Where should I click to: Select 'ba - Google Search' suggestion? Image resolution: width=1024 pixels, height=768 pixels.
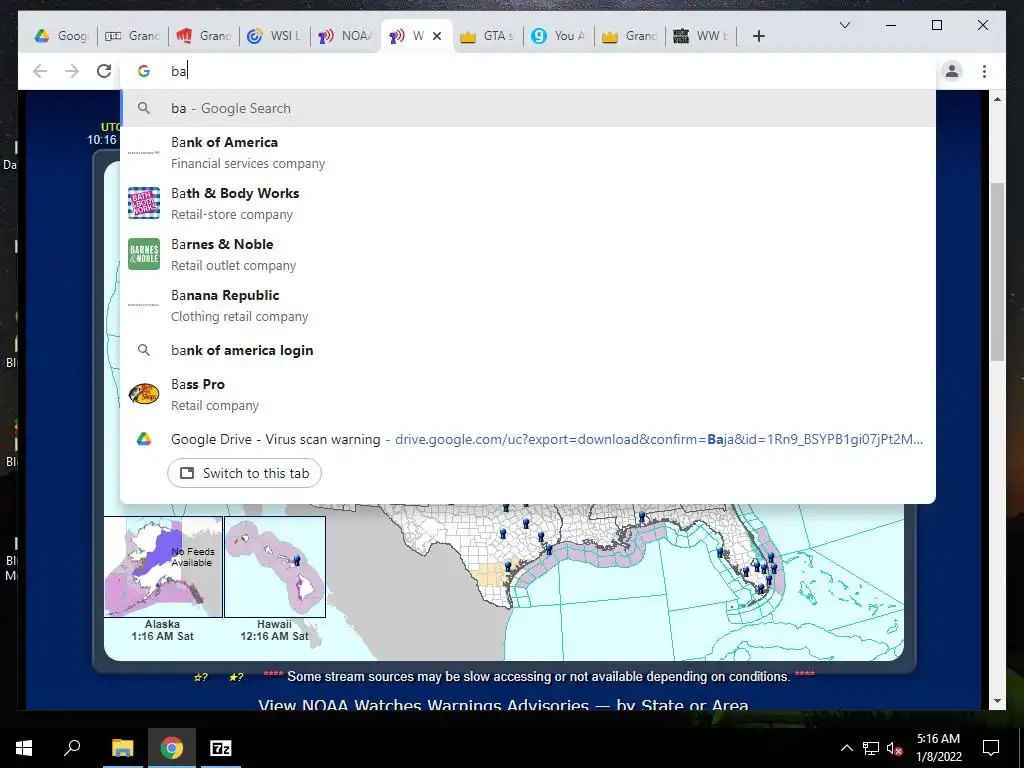tap(528, 108)
